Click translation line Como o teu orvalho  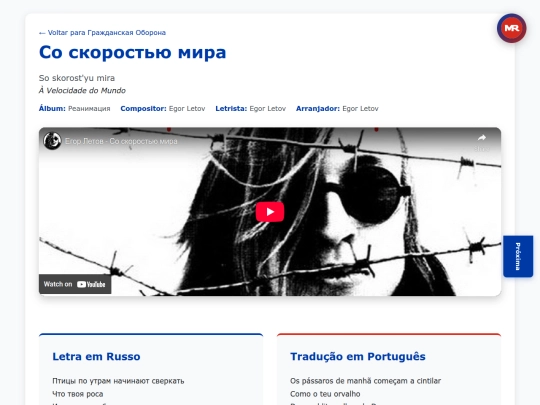[x=325, y=394]
